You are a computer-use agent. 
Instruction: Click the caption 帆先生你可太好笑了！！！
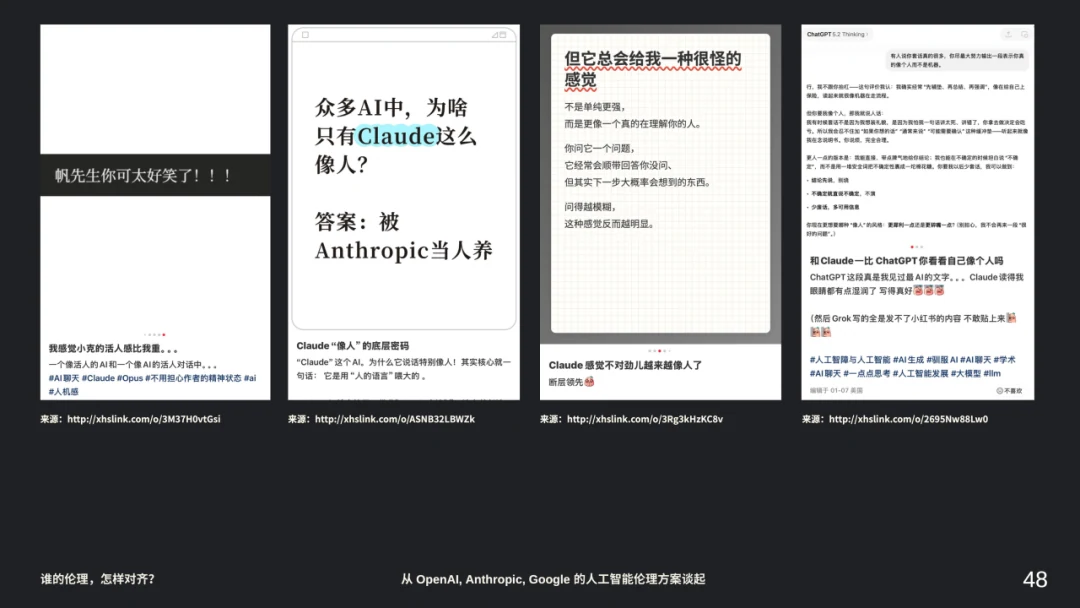tap(143, 176)
